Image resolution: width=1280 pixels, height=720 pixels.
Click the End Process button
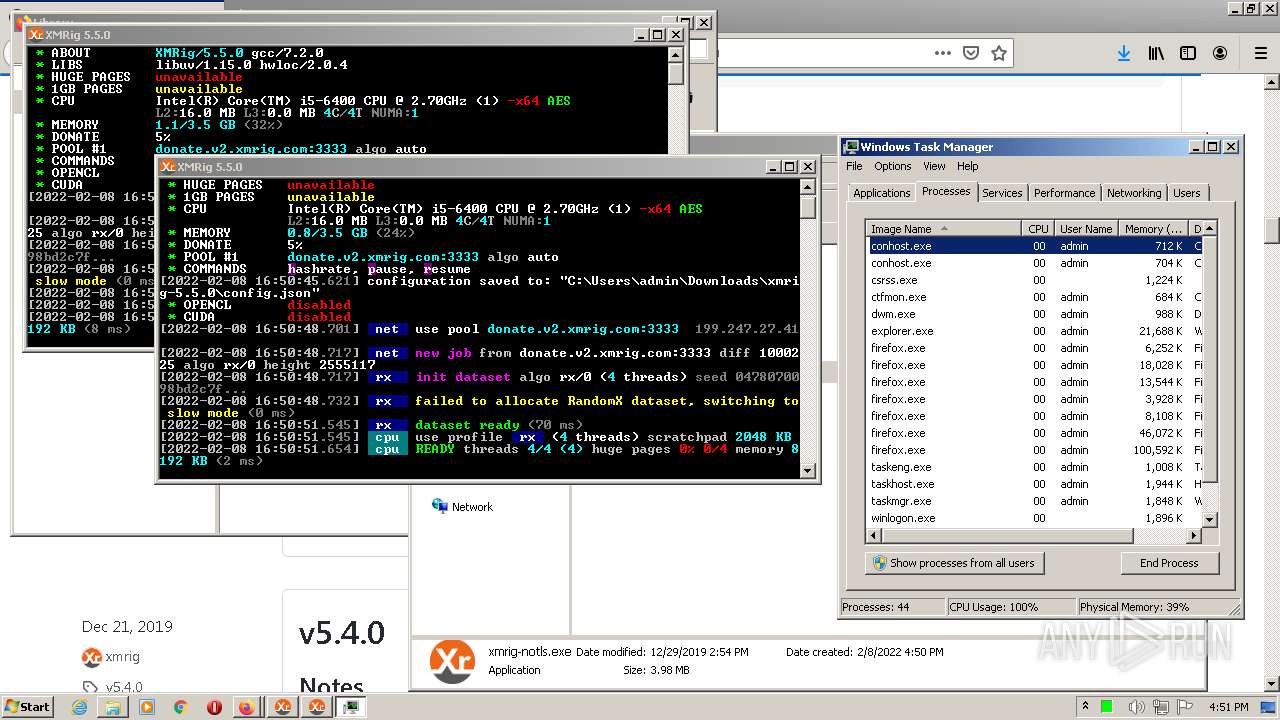[x=1169, y=563]
